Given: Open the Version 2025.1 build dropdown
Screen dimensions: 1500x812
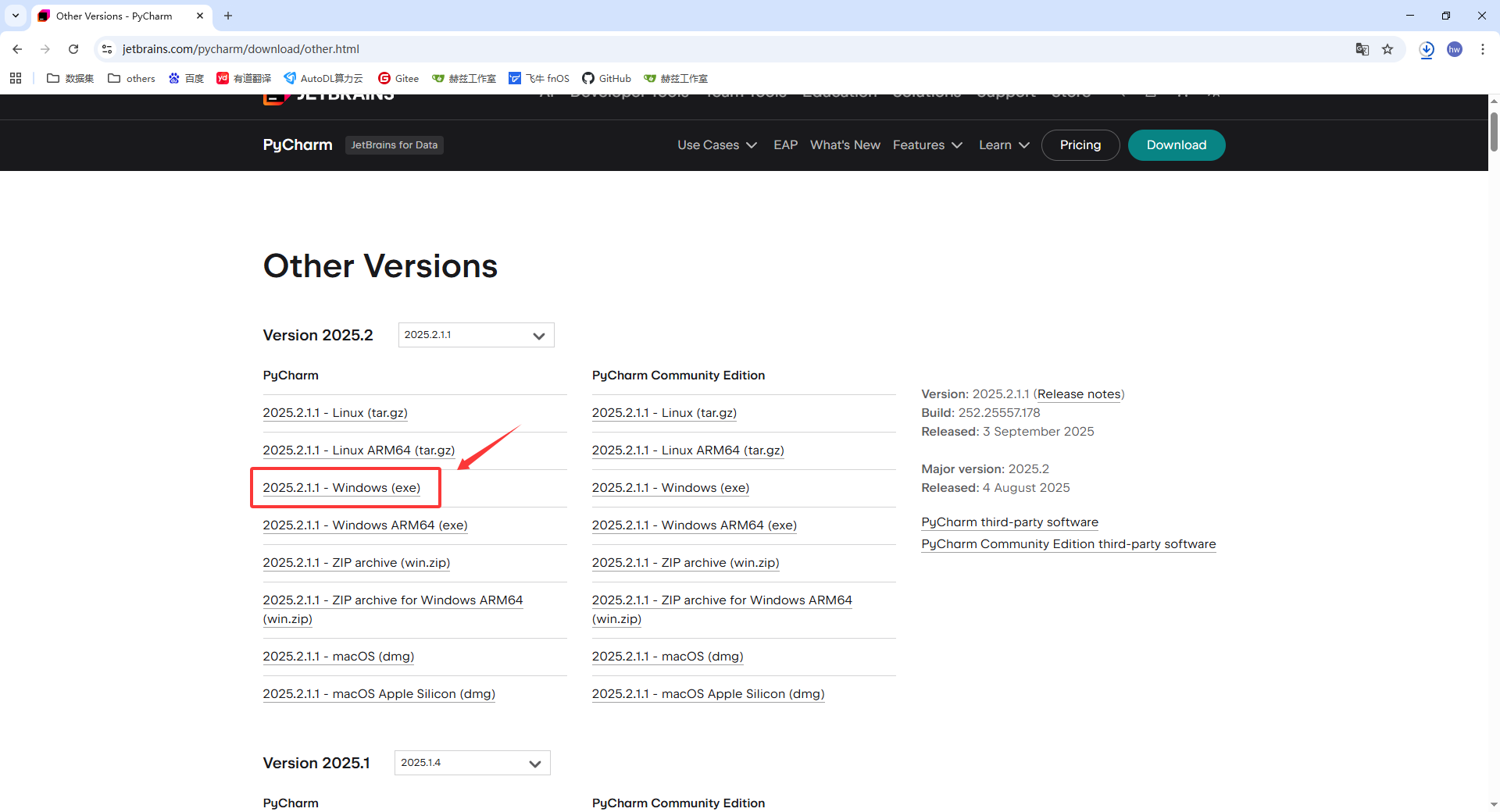Looking at the screenshot, I should (472, 763).
